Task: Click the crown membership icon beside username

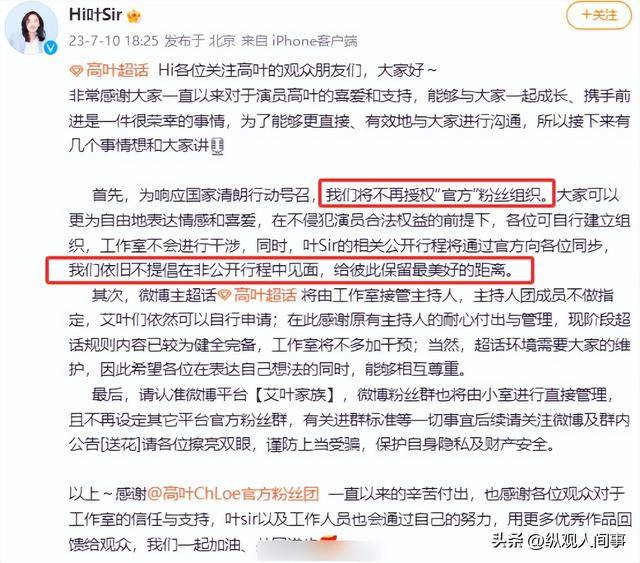Action: [x=134, y=16]
